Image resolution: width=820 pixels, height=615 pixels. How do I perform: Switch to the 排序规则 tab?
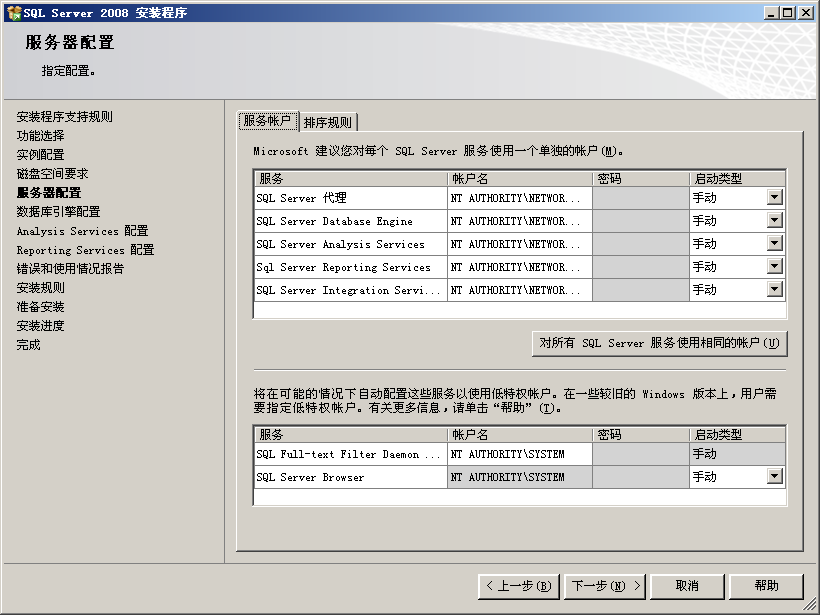point(328,122)
